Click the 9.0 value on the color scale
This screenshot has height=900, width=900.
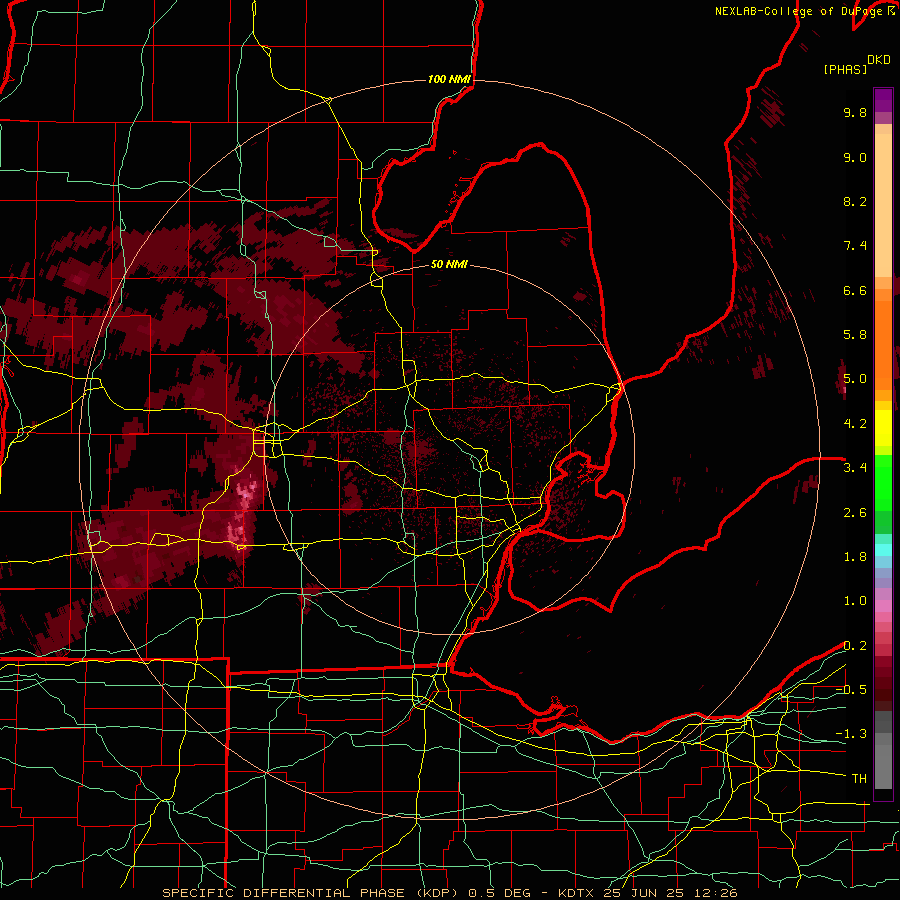coord(855,157)
